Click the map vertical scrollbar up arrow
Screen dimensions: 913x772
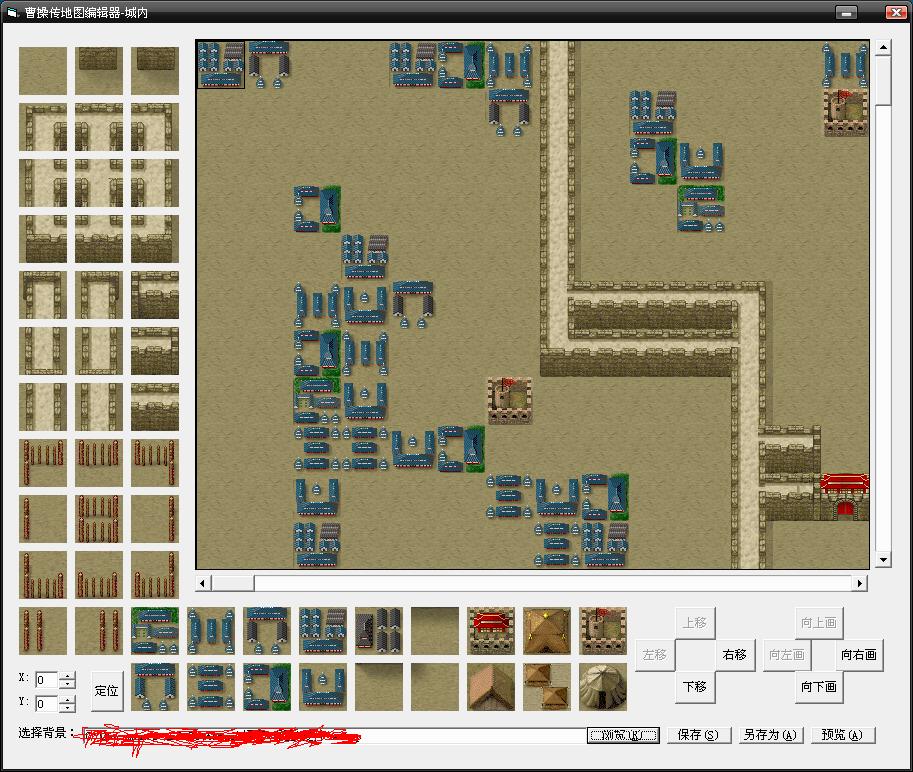[x=883, y=47]
